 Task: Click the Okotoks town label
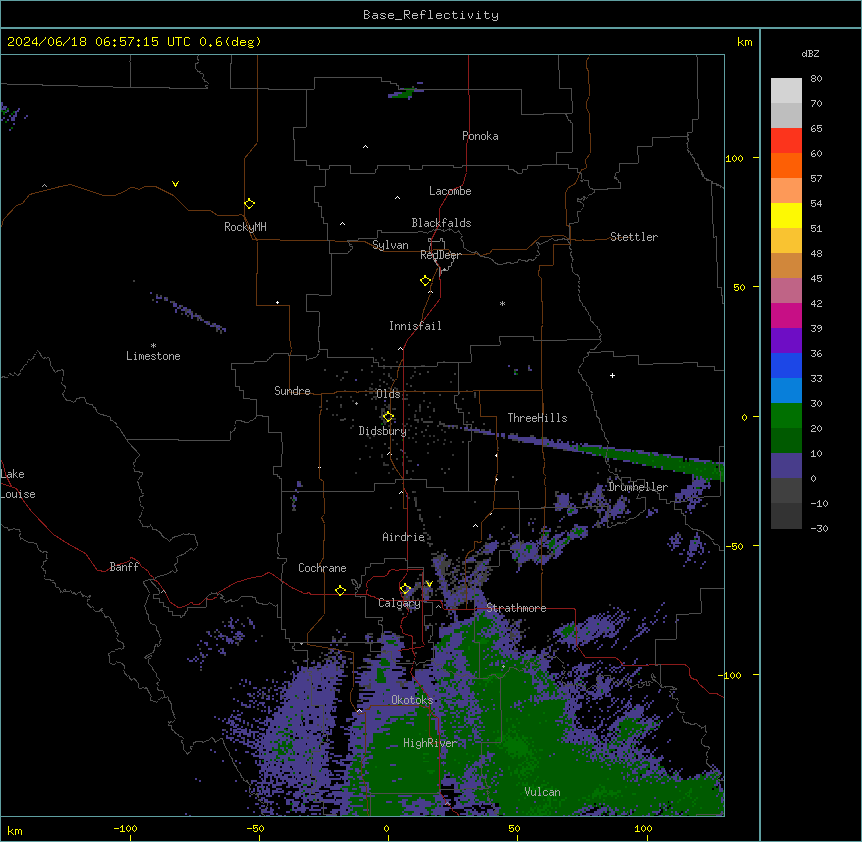pos(412,700)
